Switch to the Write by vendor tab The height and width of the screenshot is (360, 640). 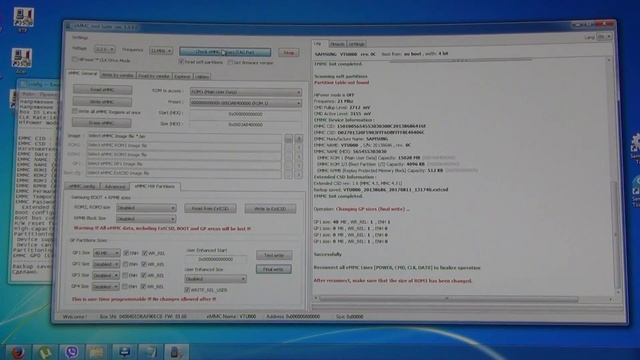pyautogui.click(x=118, y=76)
